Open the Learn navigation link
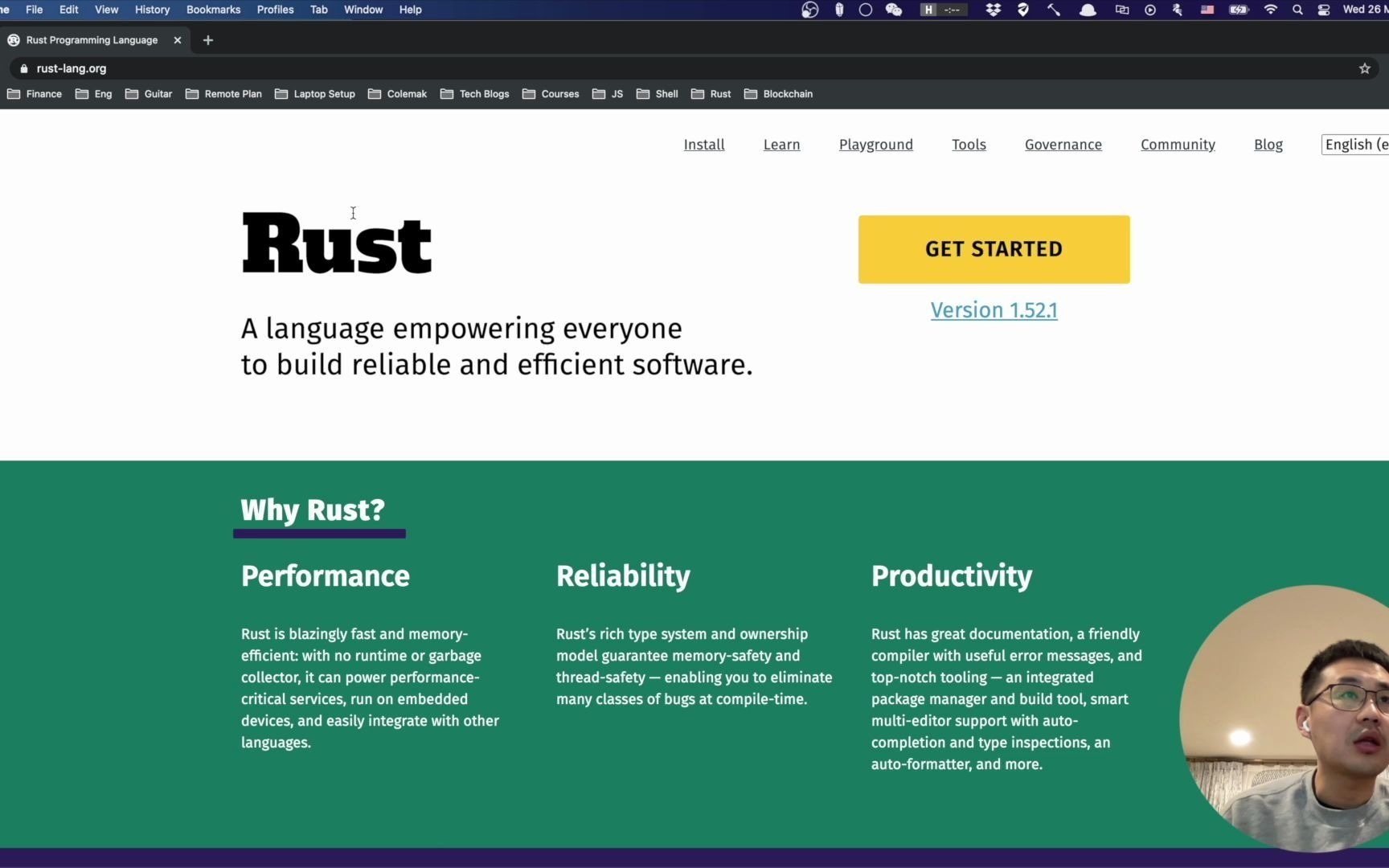The height and width of the screenshot is (868, 1389). (x=782, y=145)
